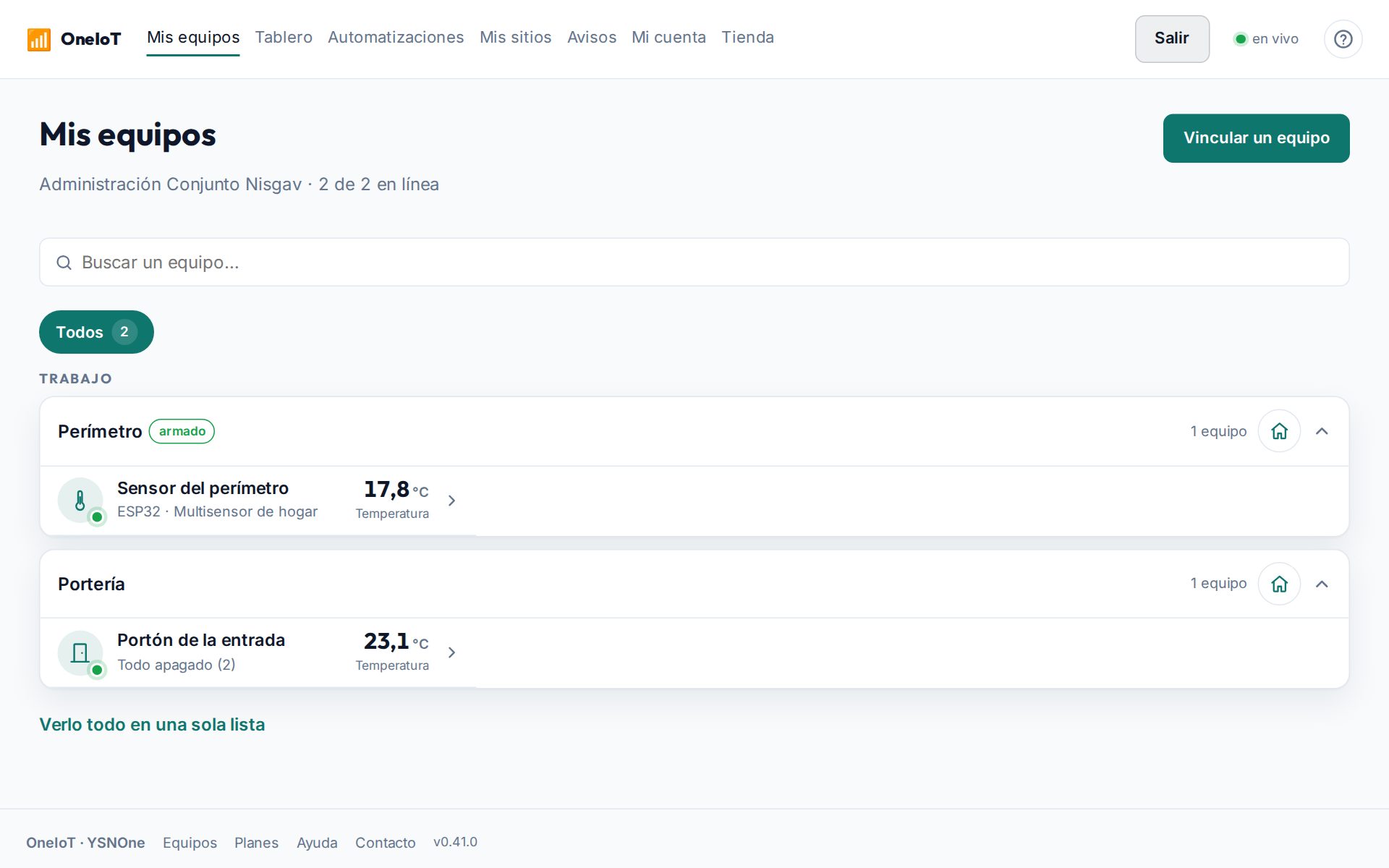Click the home icon in Portería row
The image size is (1389, 868).
[1279, 584]
